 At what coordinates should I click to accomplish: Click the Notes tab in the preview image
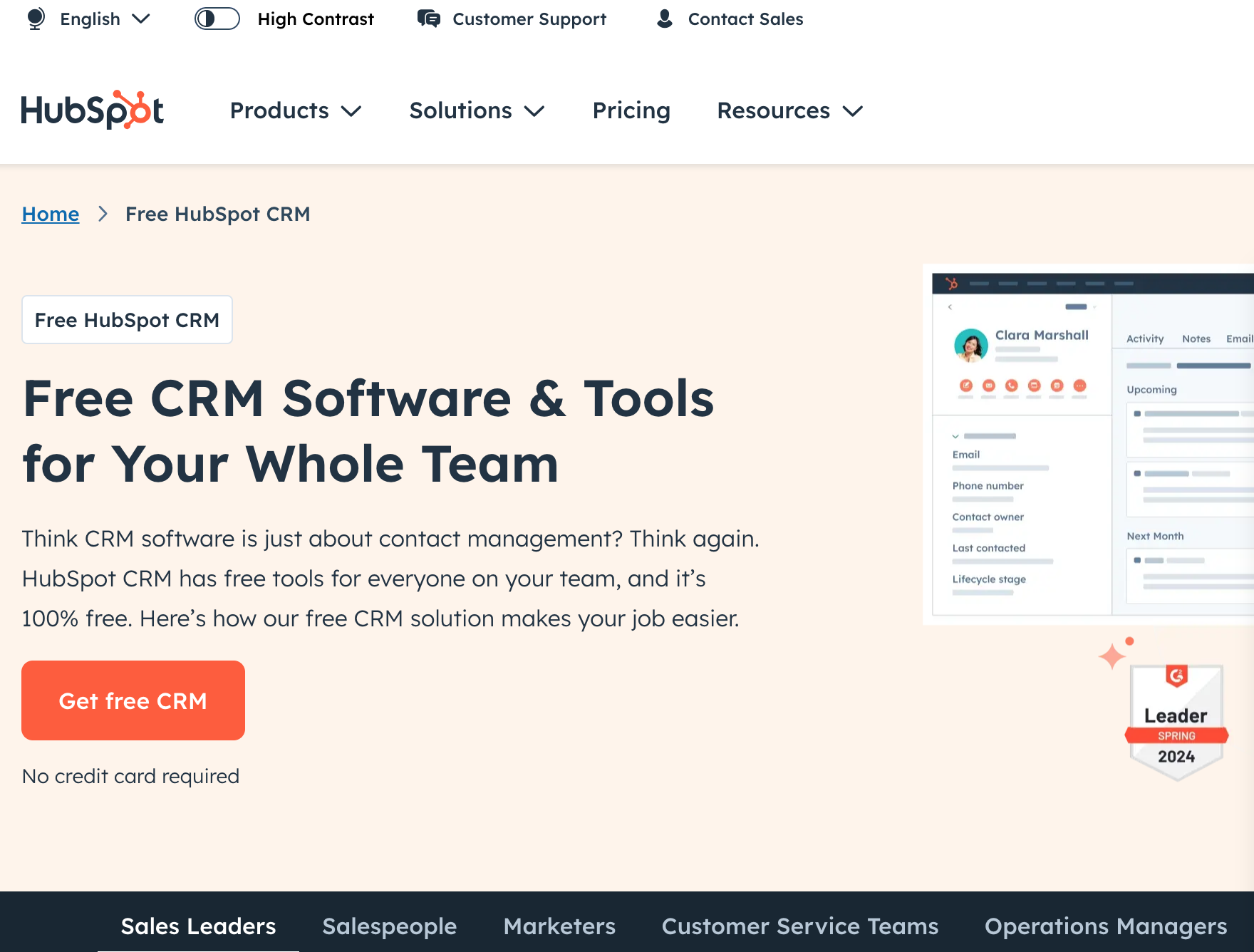pos(1196,338)
